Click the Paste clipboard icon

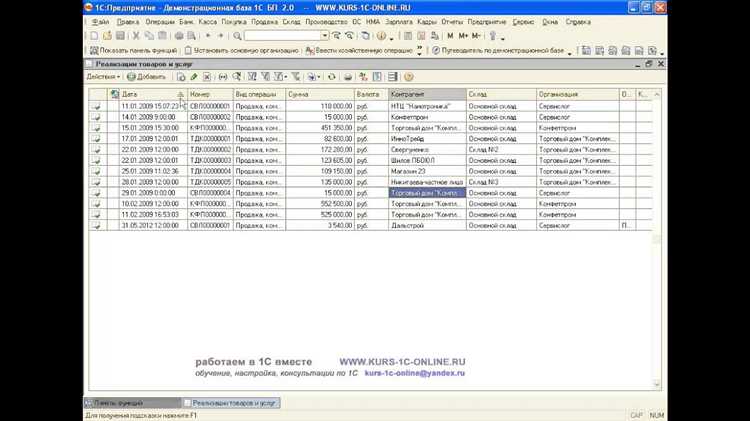tap(162, 36)
